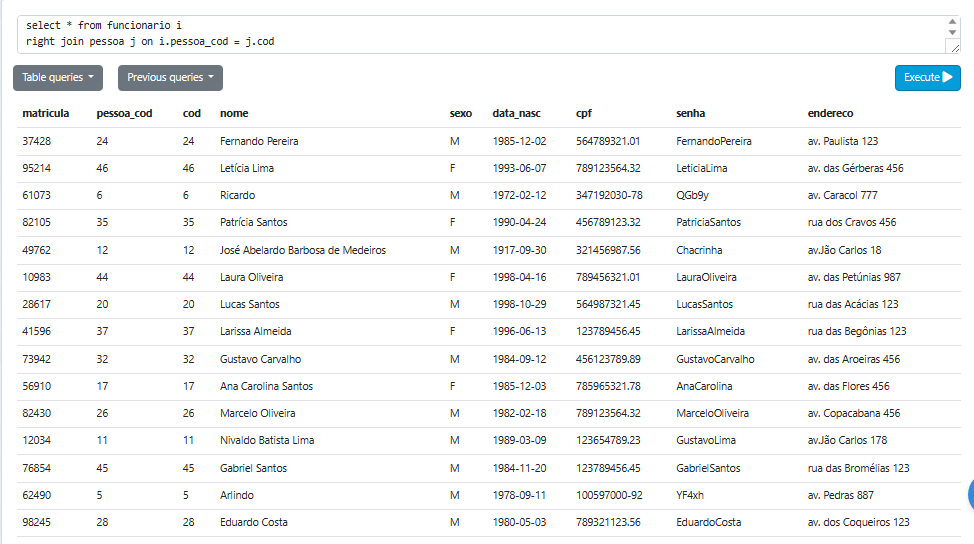Click the name Nivaldo Batista Lima
974x544 pixels.
pos(267,440)
